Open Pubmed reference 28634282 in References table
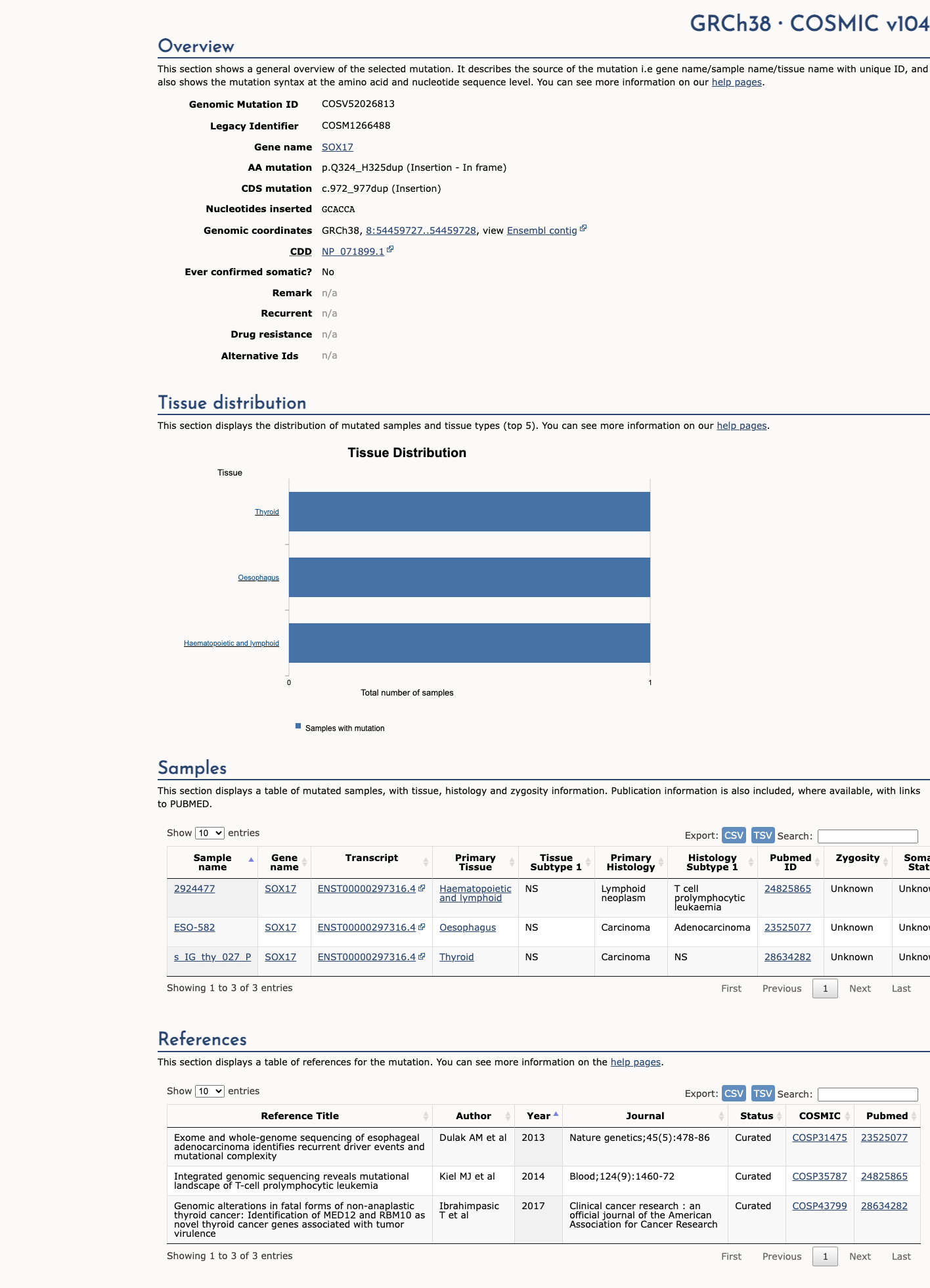 click(x=884, y=1206)
